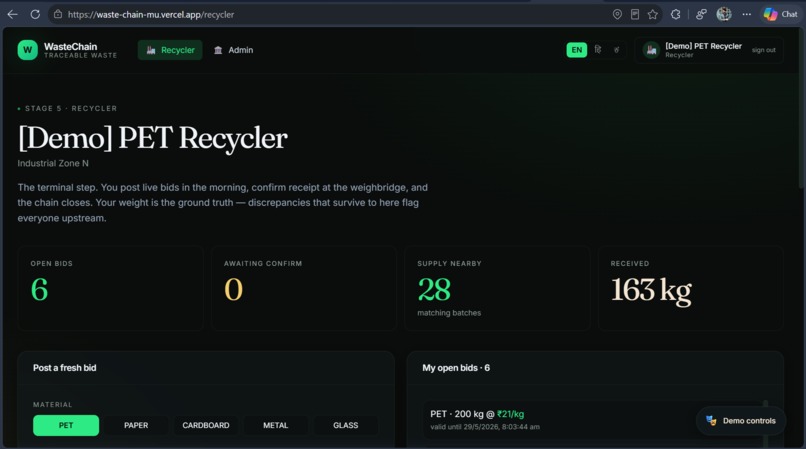Open the browser profile avatar

[x=724, y=14]
